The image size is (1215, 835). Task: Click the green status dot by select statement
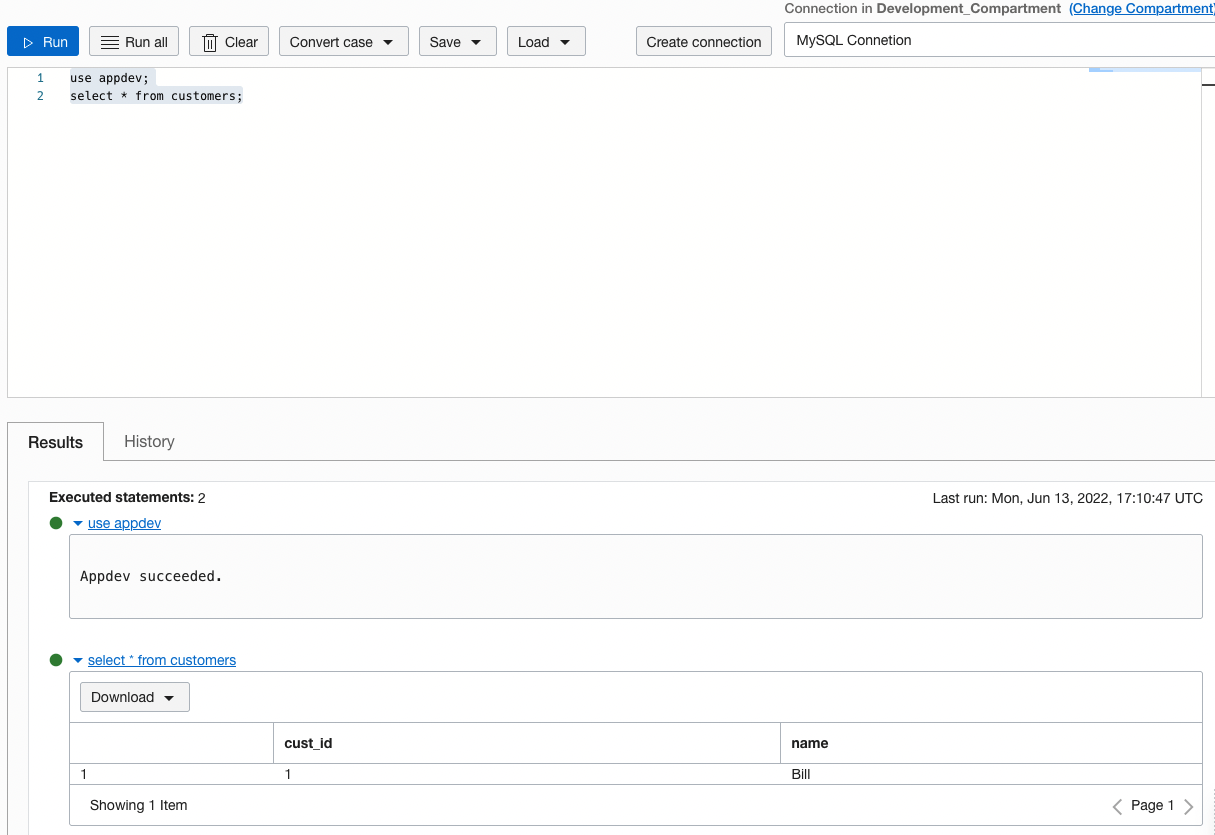[x=55, y=659]
